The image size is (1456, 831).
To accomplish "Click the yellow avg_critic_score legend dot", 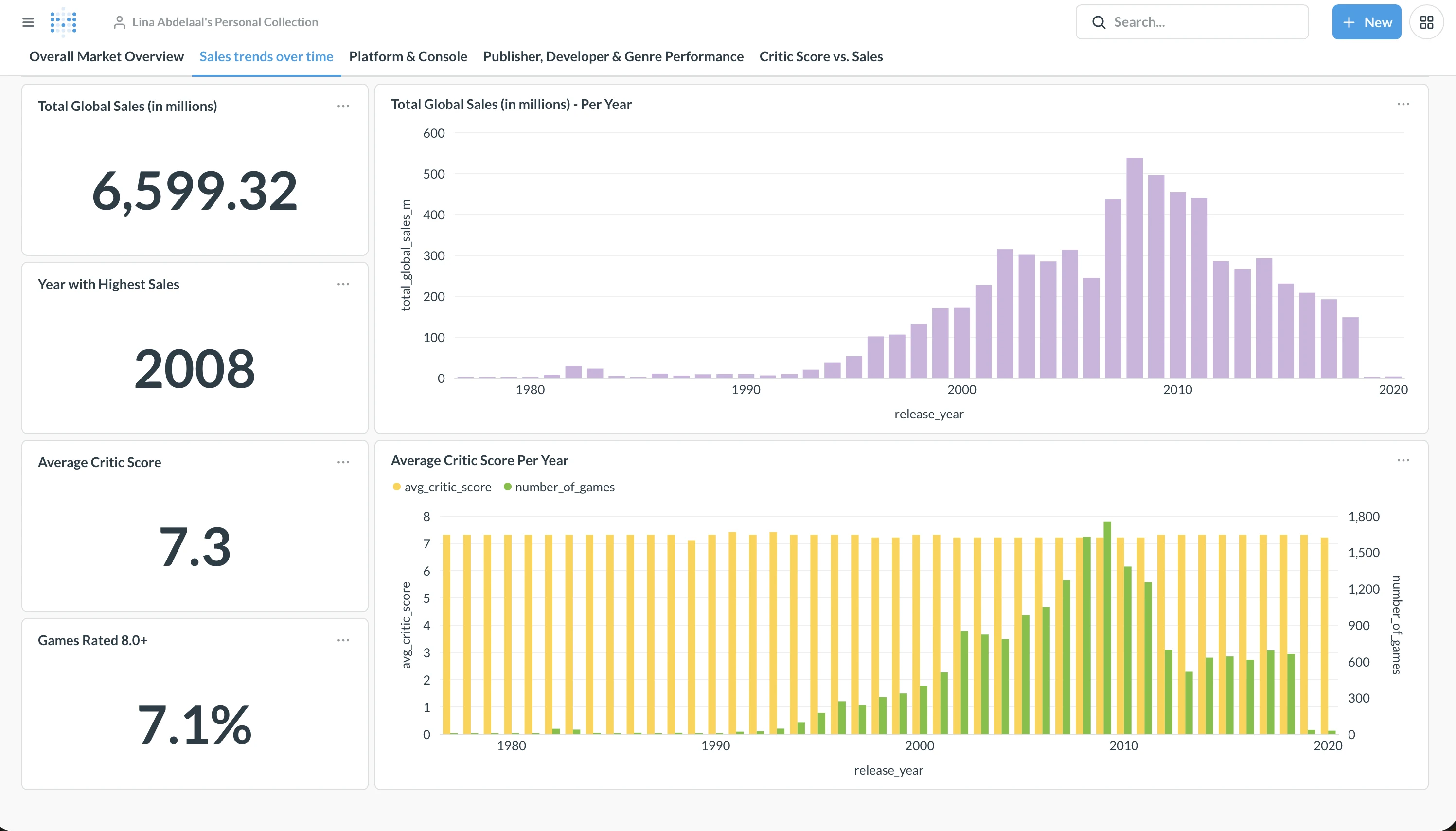I will (396, 487).
